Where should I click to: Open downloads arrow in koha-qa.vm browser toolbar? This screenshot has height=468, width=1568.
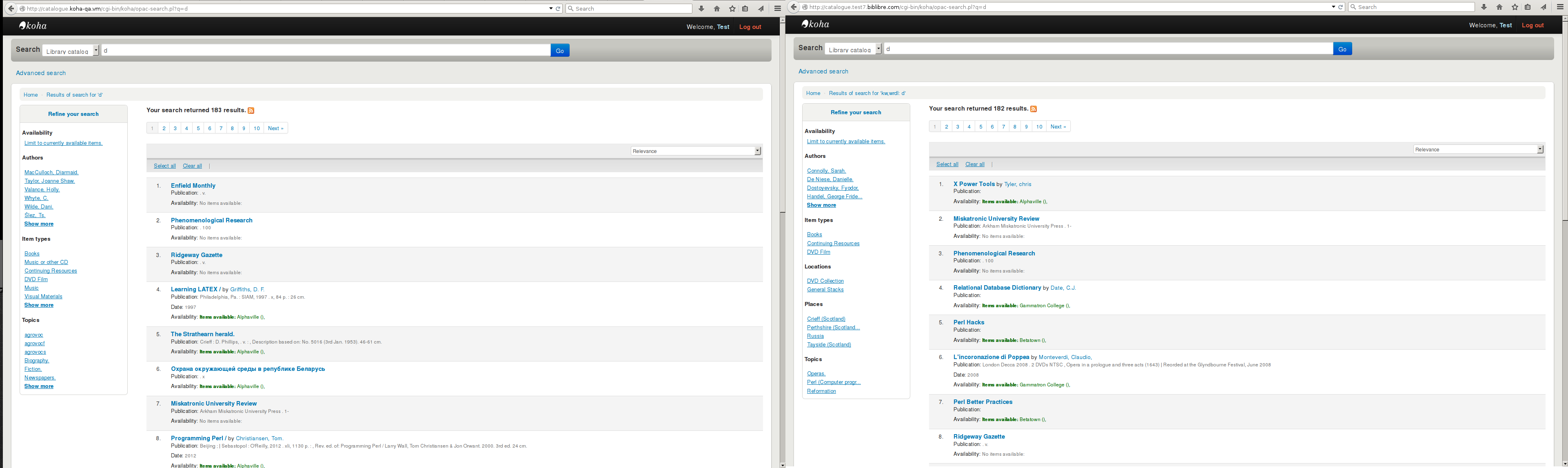click(701, 9)
